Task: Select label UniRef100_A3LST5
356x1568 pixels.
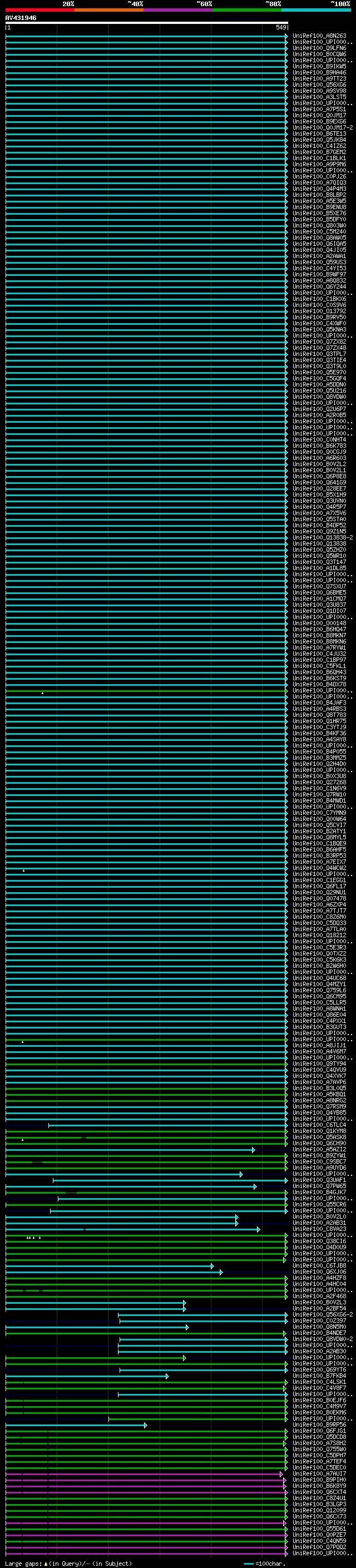Action: click(x=319, y=97)
